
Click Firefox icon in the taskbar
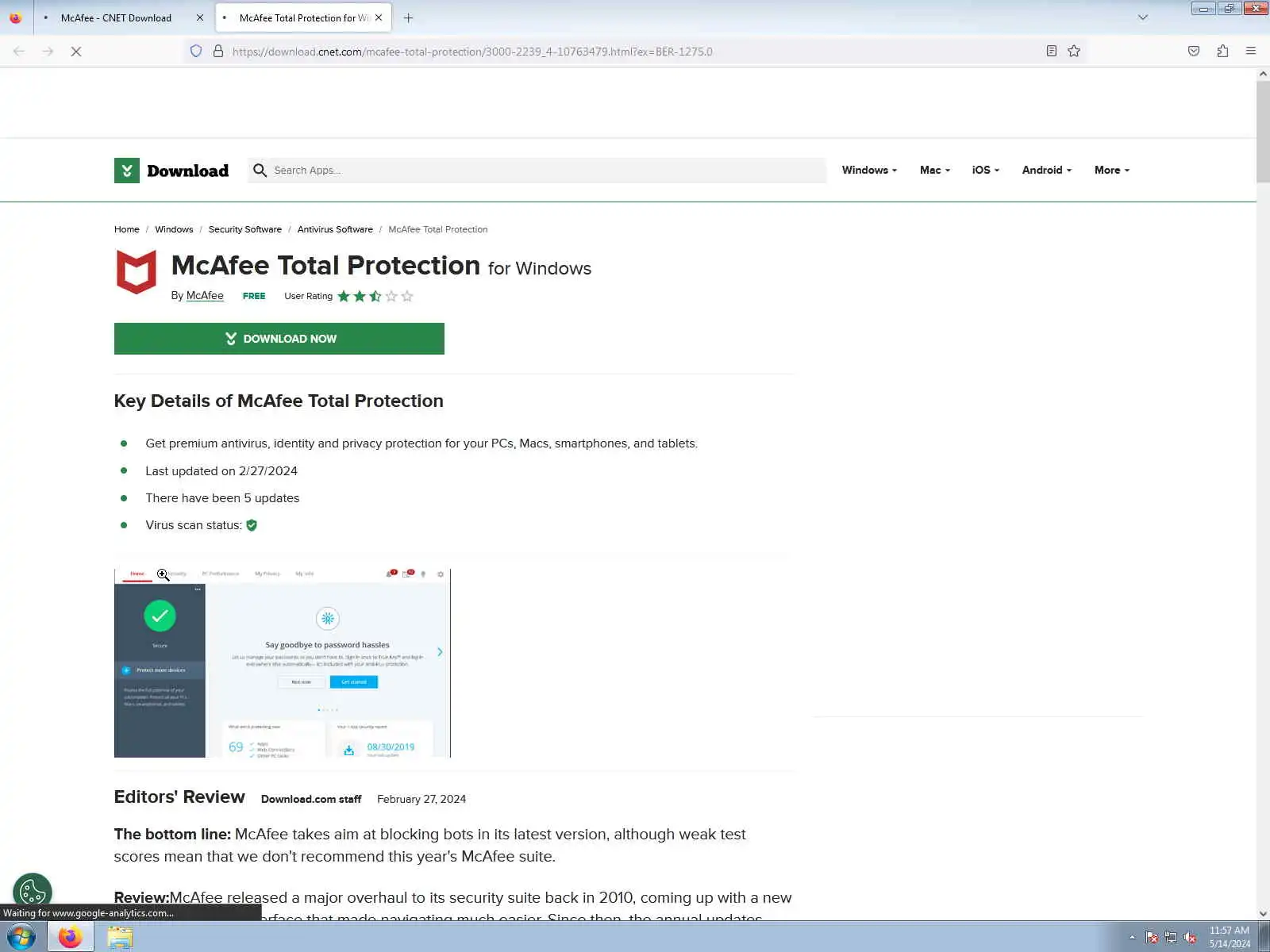point(71,937)
